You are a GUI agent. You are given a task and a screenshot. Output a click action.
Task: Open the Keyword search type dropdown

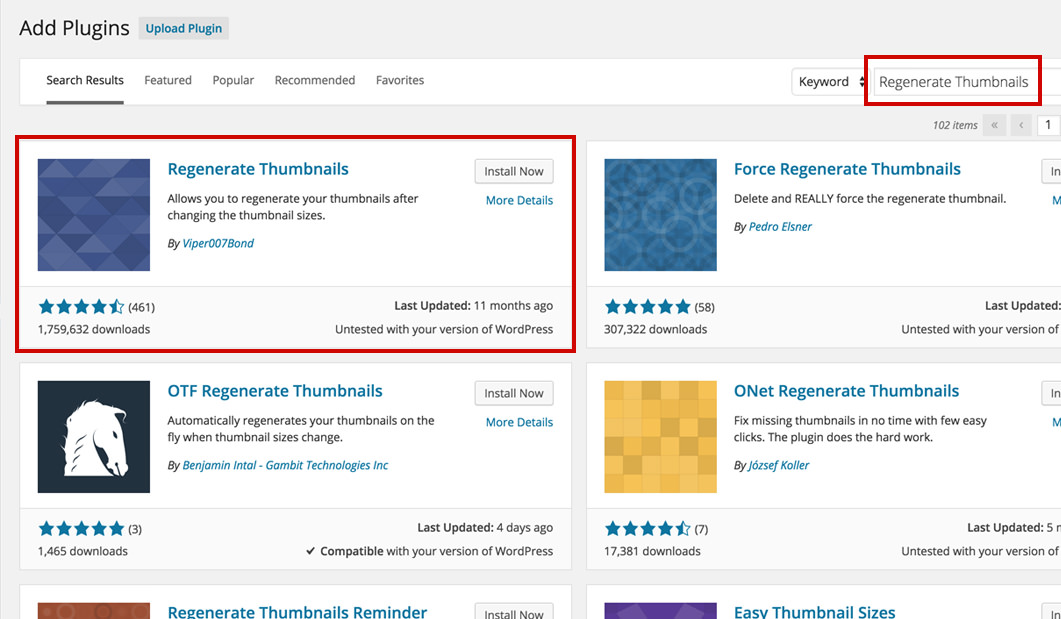tap(830, 82)
